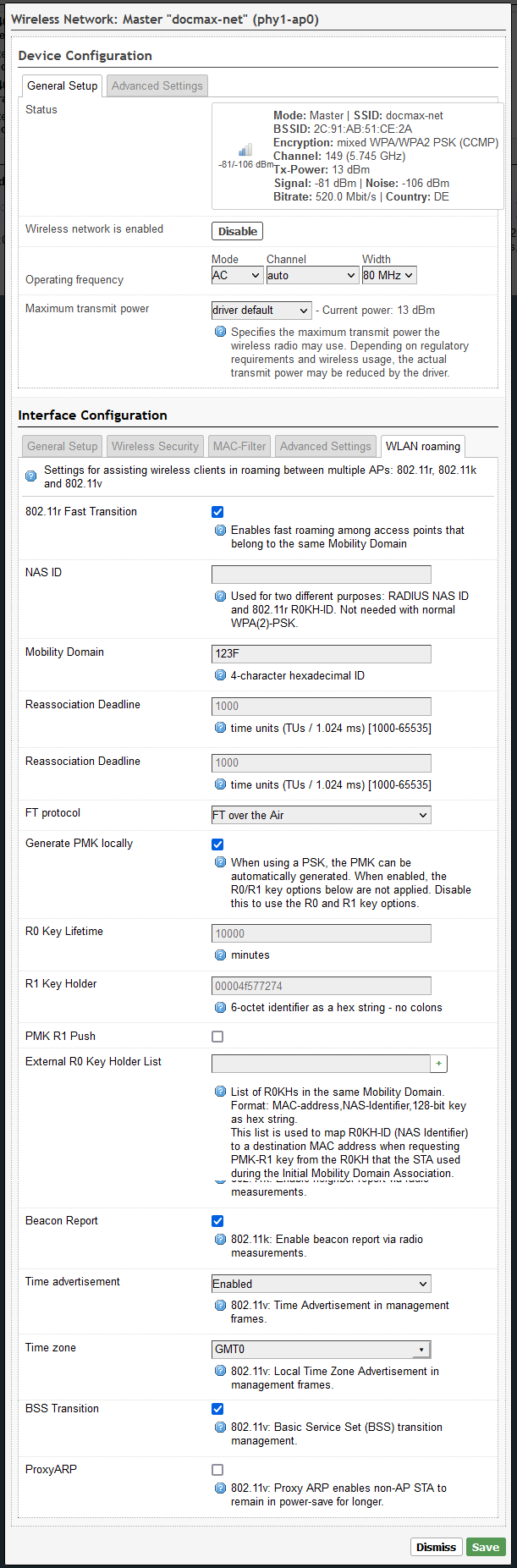Click help icon under Generate PMK locally
The height and width of the screenshot is (1568, 517).
click(220, 862)
